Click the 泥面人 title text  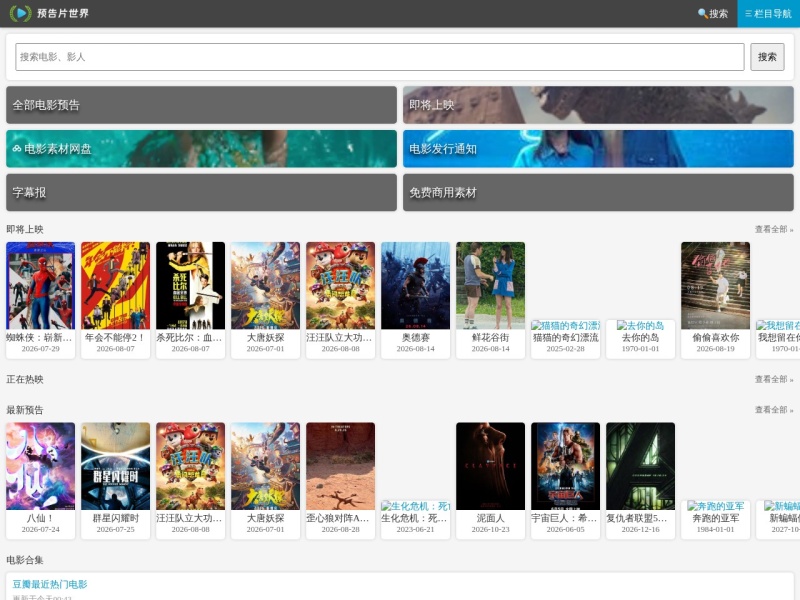pyautogui.click(x=490, y=518)
